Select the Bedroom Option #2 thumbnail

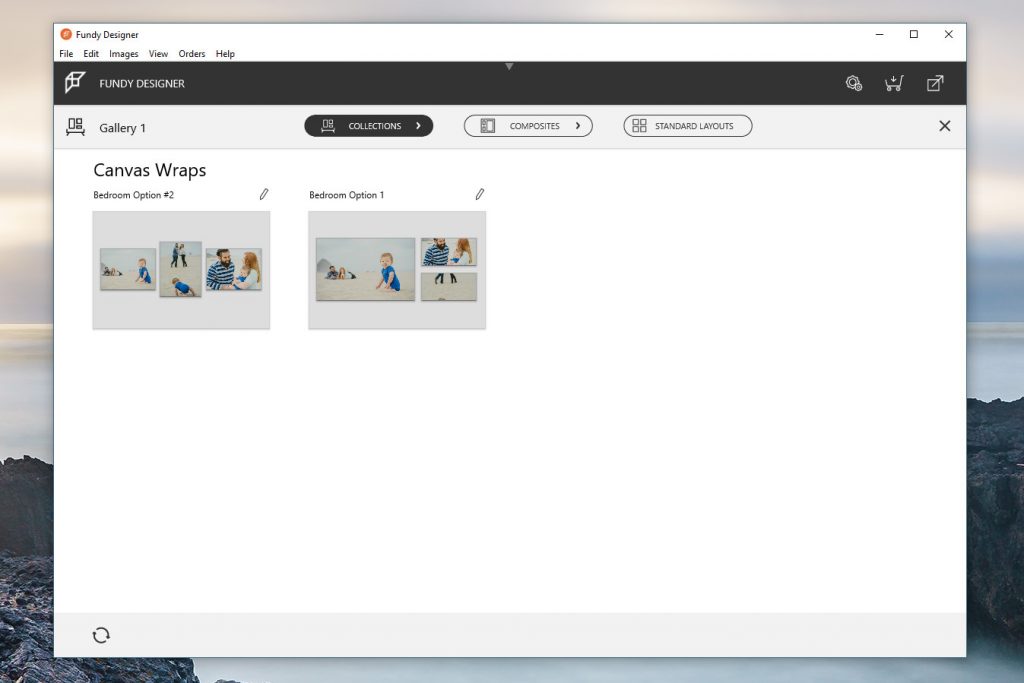(x=181, y=270)
